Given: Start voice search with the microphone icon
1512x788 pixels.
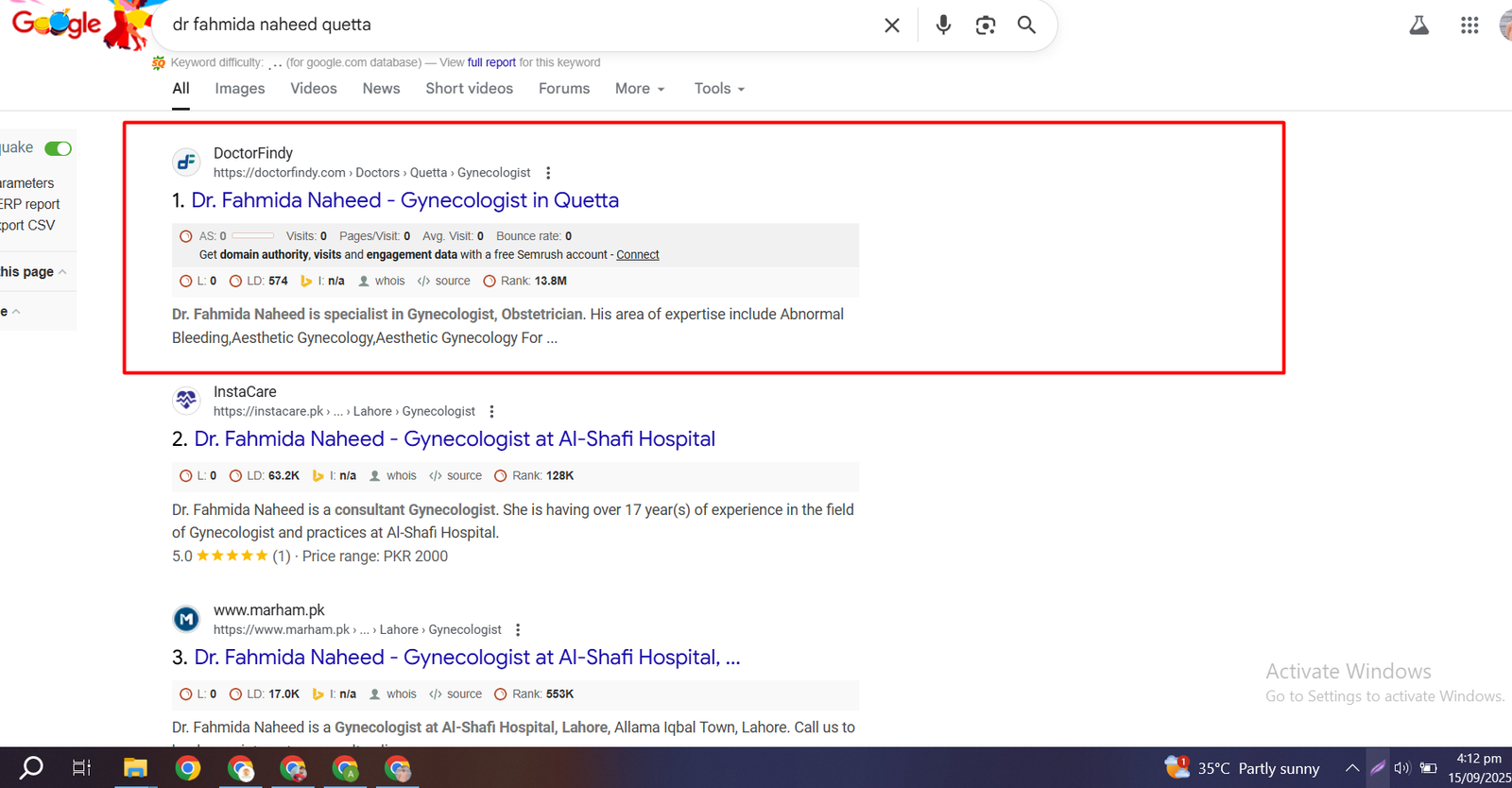Looking at the screenshot, I should [x=942, y=26].
